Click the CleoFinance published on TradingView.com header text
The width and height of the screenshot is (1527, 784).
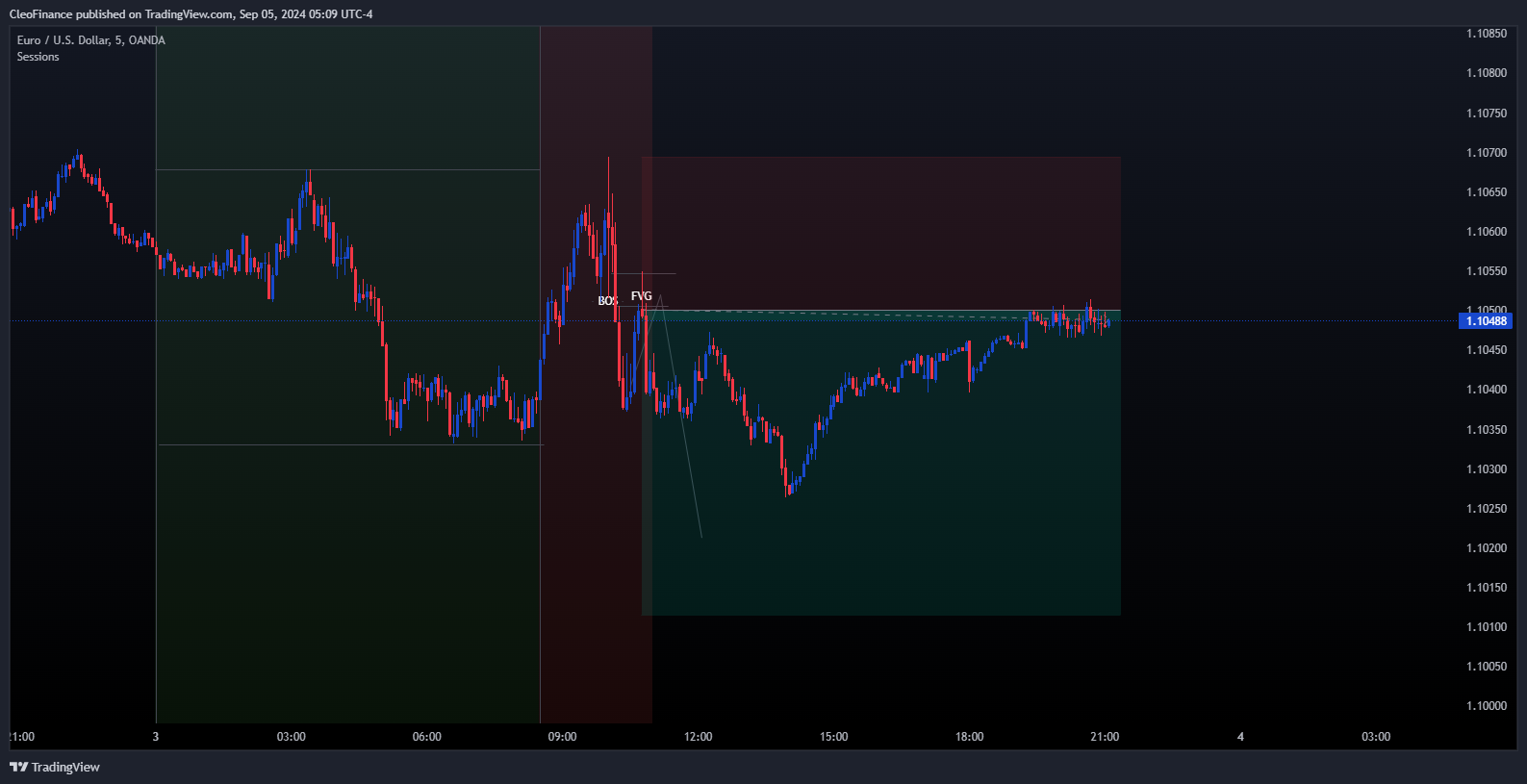coord(191,13)
